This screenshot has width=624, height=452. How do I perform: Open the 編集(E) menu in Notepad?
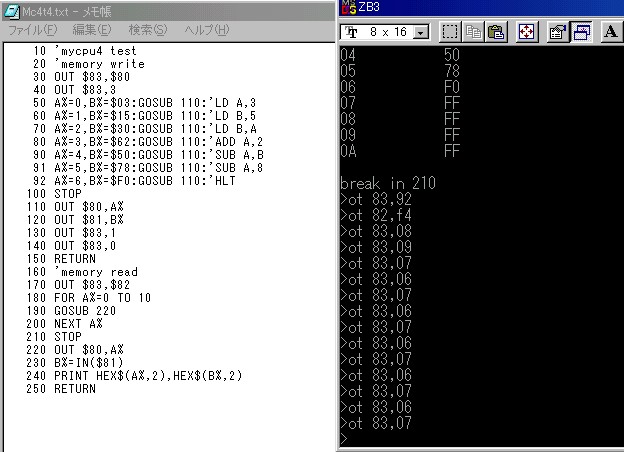[x=92, y=30]
